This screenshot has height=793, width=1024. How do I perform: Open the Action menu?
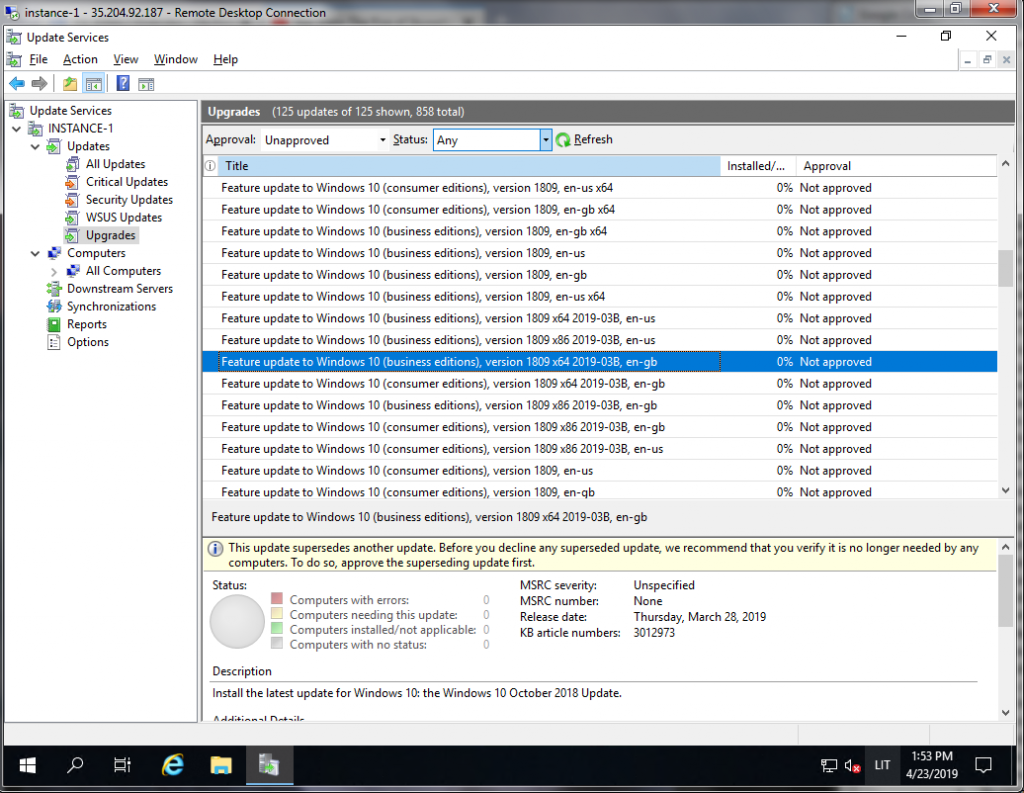pyautogui.click(x=80, y=59)
